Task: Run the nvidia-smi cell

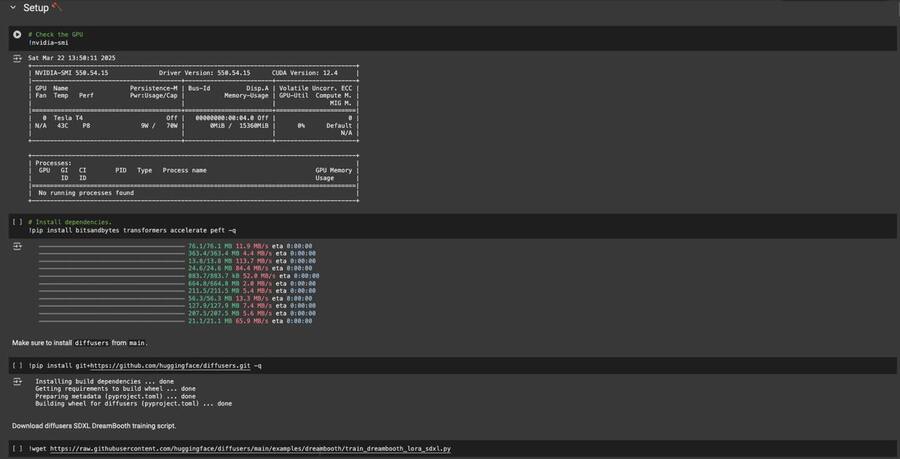Action: [17, 34]
